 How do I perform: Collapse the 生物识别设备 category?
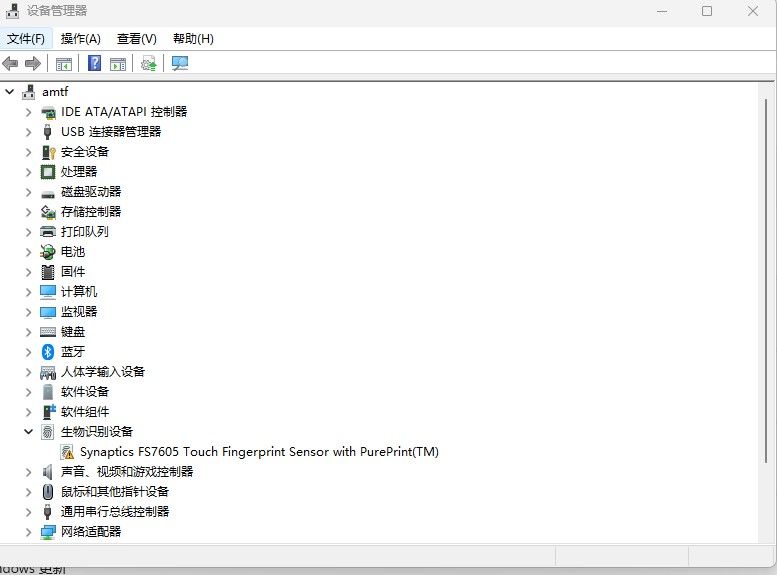[28, 432]
